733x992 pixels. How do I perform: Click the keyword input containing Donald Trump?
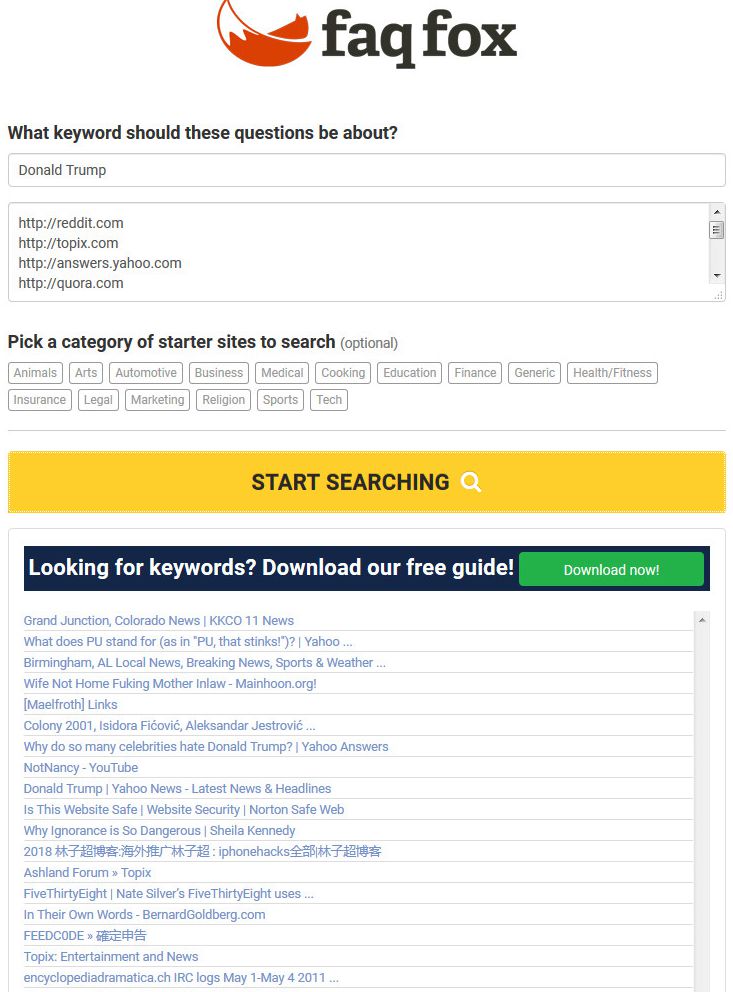click(367, 170)
